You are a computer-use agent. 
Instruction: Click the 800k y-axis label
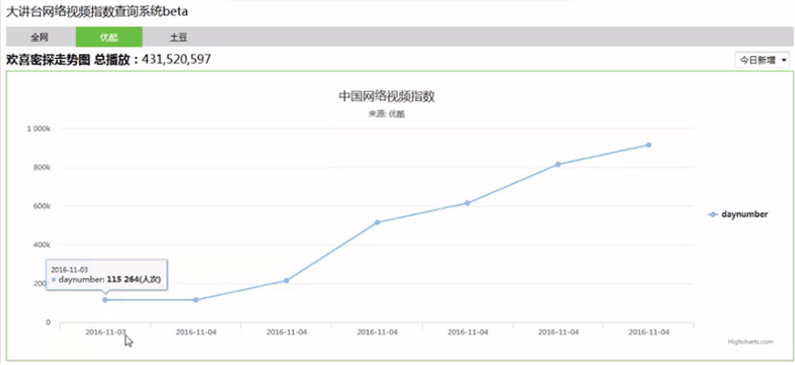coord(42,168)
